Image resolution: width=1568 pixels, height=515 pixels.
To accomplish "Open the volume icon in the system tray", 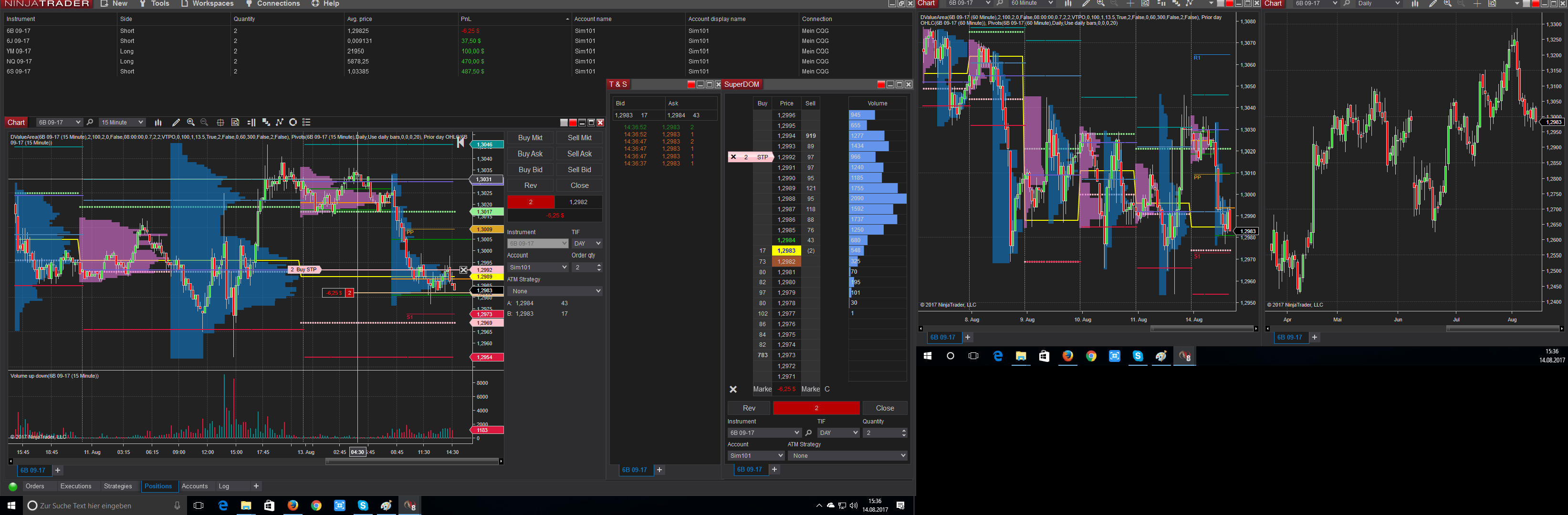I will [853, 506].
